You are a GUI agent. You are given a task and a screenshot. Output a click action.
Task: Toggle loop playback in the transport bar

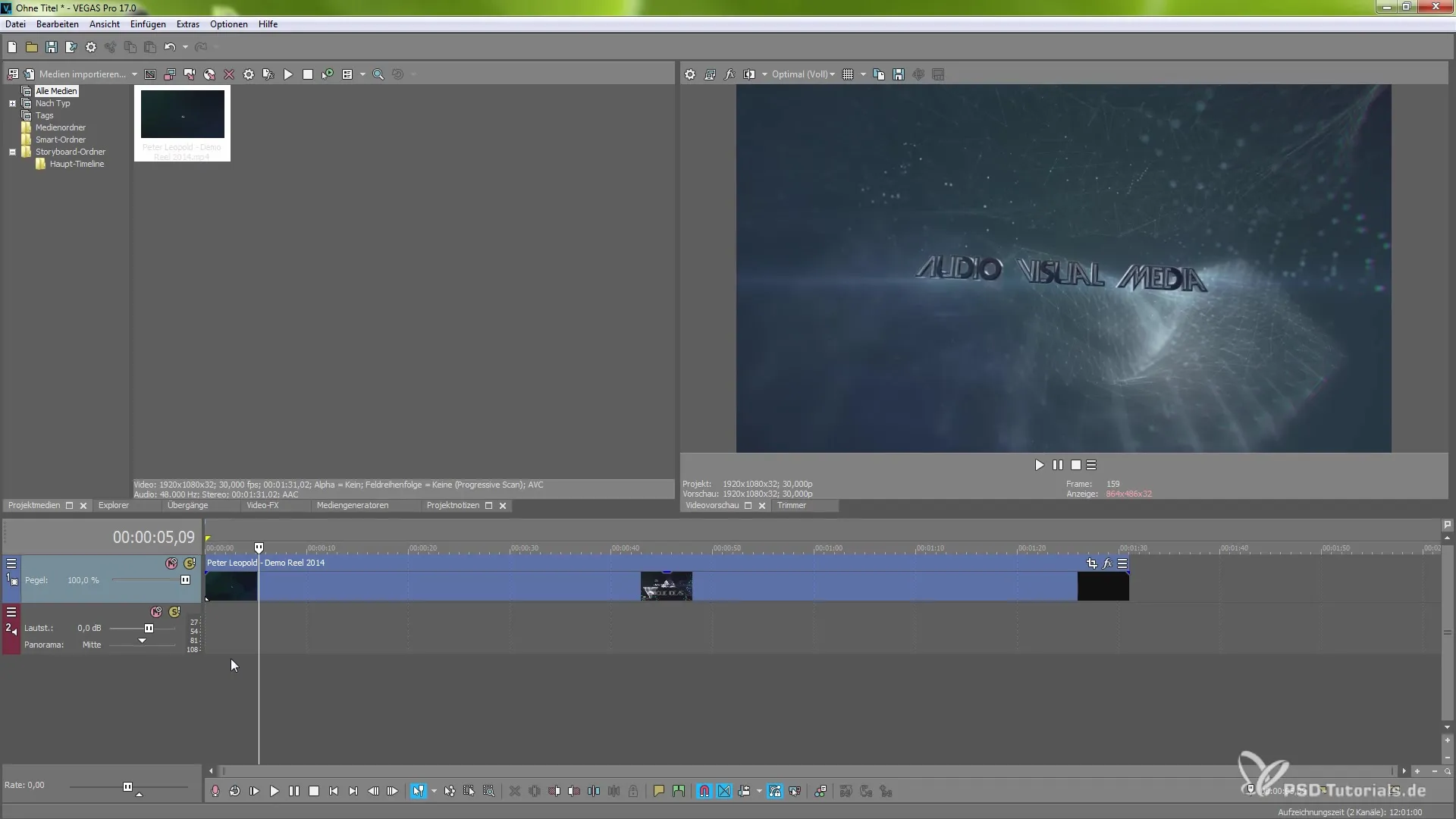(235, 791)
